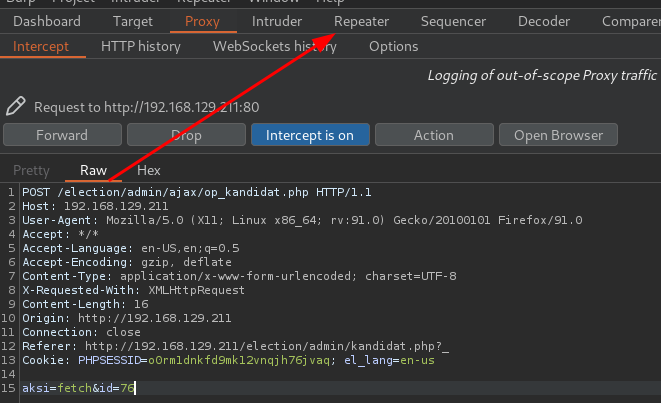Click the Connection: close line
Screen dimensions: 661x403
click(81, 332)
